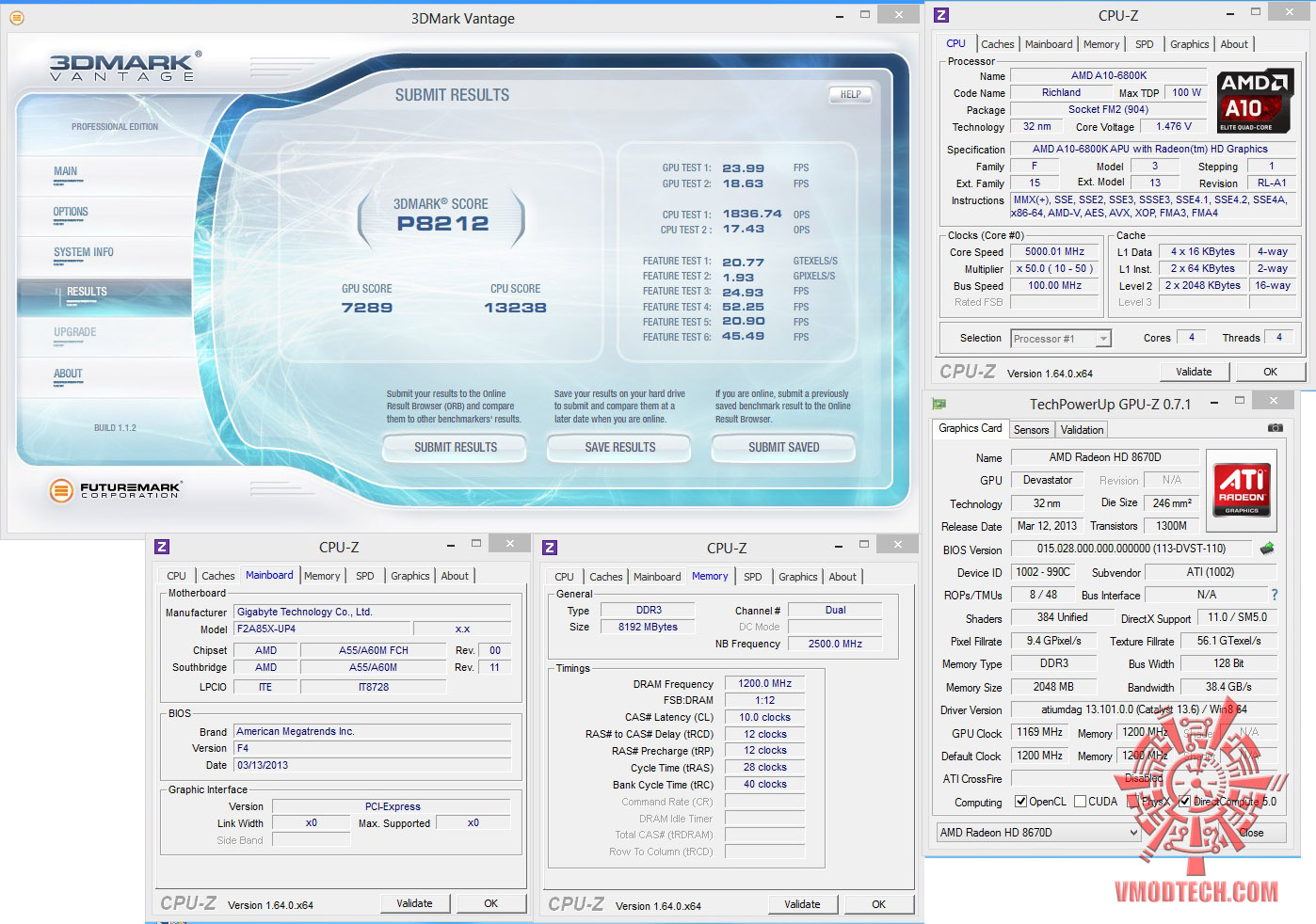Viewport: 1316px width, 924px height.
Task: Click the Z icon of the CPU-Z Memory window
Action: tap(550, 548)
